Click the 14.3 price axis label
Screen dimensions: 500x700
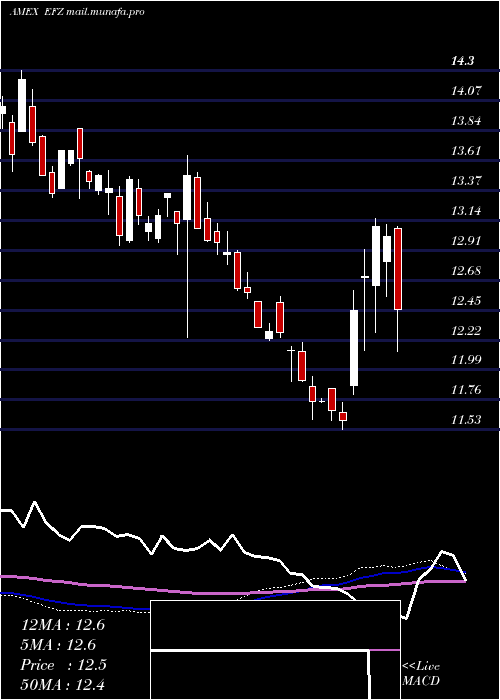coord(462,61)
